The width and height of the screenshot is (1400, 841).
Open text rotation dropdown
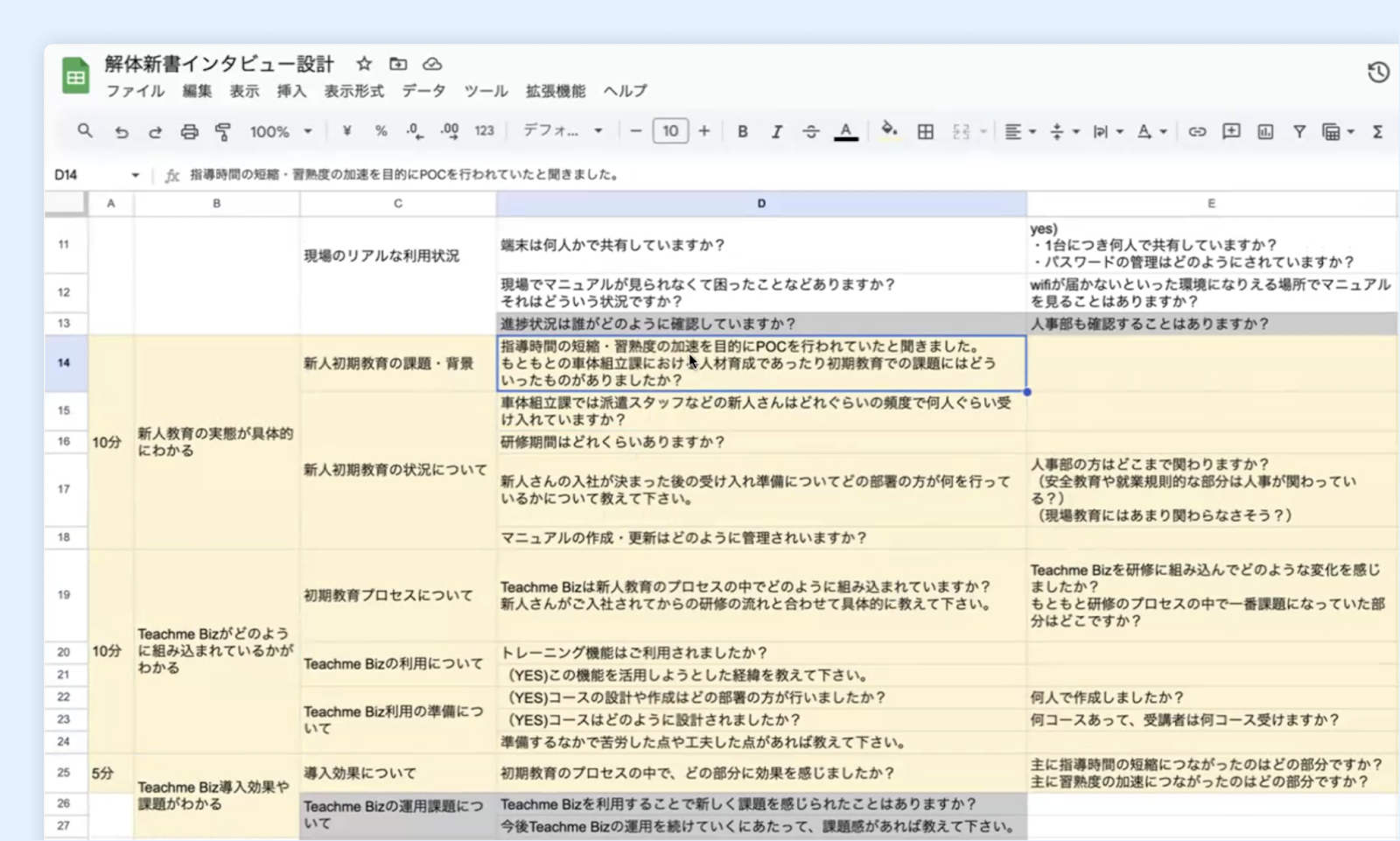(1151, 131)
